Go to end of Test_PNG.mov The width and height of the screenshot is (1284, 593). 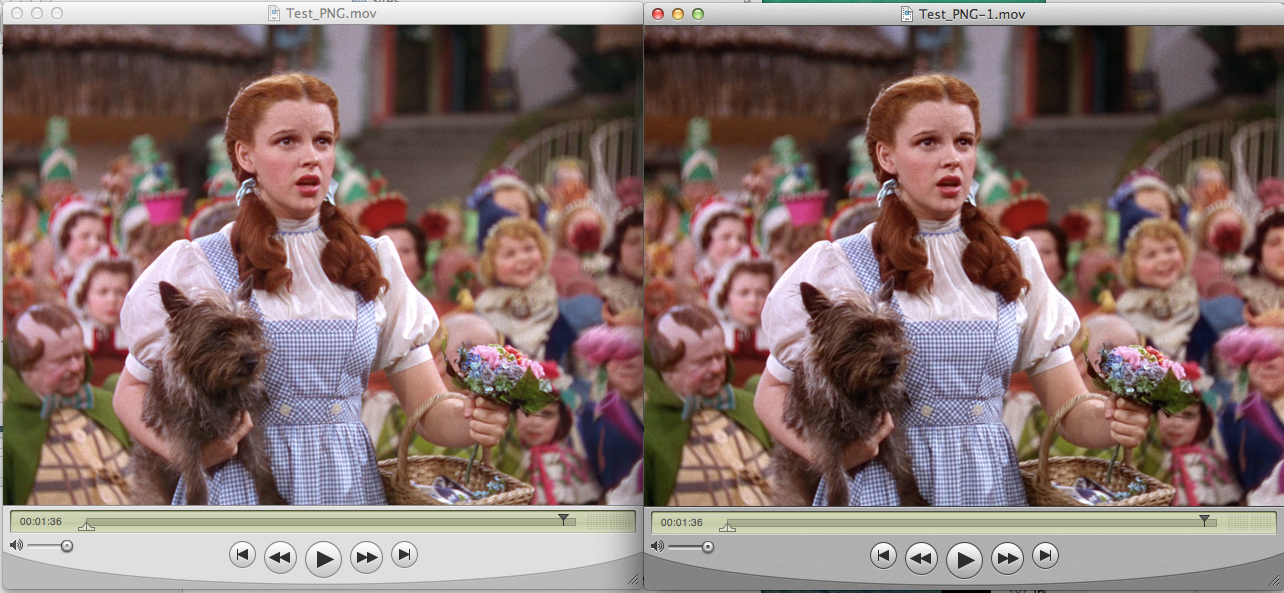(404, 554)
